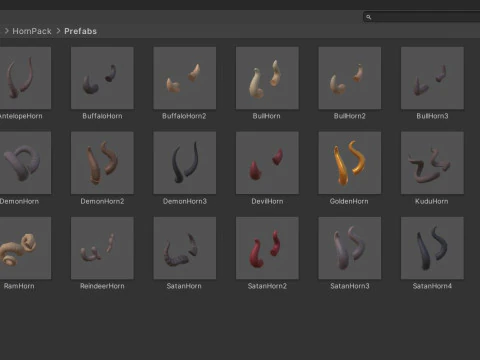480x360 pixels.
Task: Select the BuffaloHorn2 prefab thumbnail
Action: [185, 78]
